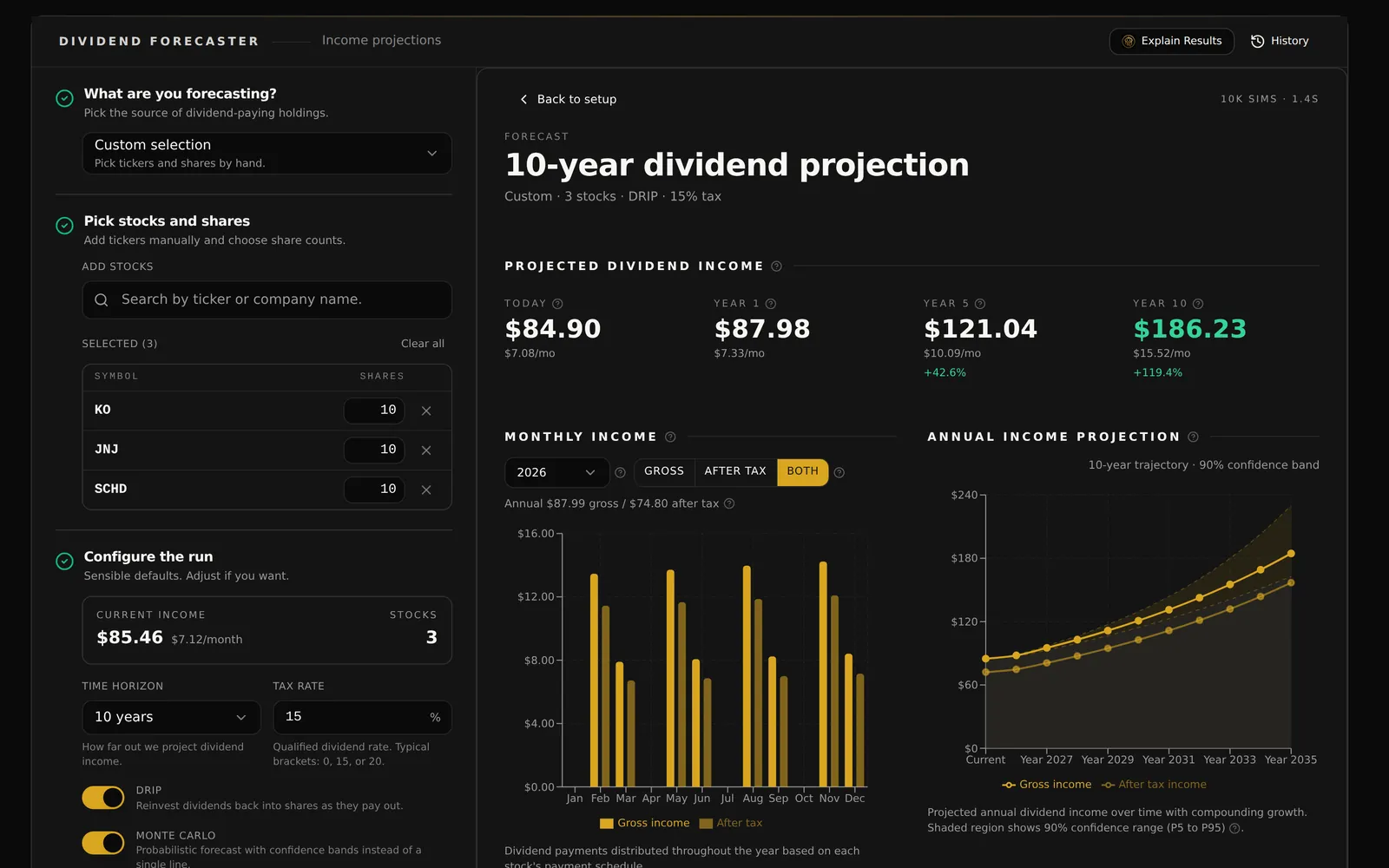Toggle Gross income series in annual chart legend
This screenshot has width=1389, height=868.
pyautogui.click(x=1047, y=785)
